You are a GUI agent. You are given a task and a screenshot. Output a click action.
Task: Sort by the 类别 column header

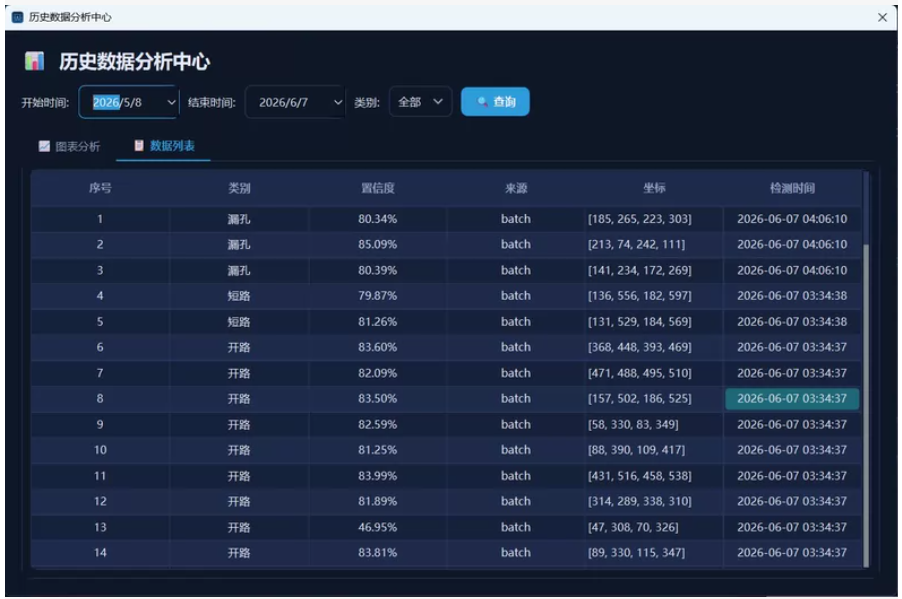(239, 188)
